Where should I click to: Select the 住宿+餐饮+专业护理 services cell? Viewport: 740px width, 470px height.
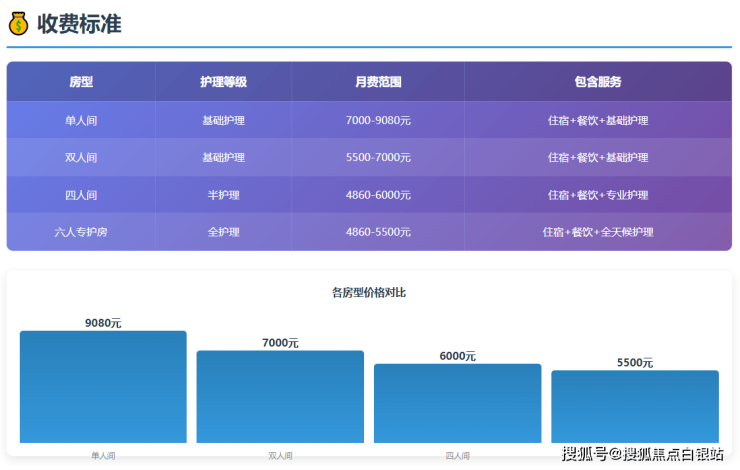pyautogui.click(x=598, y=195)
